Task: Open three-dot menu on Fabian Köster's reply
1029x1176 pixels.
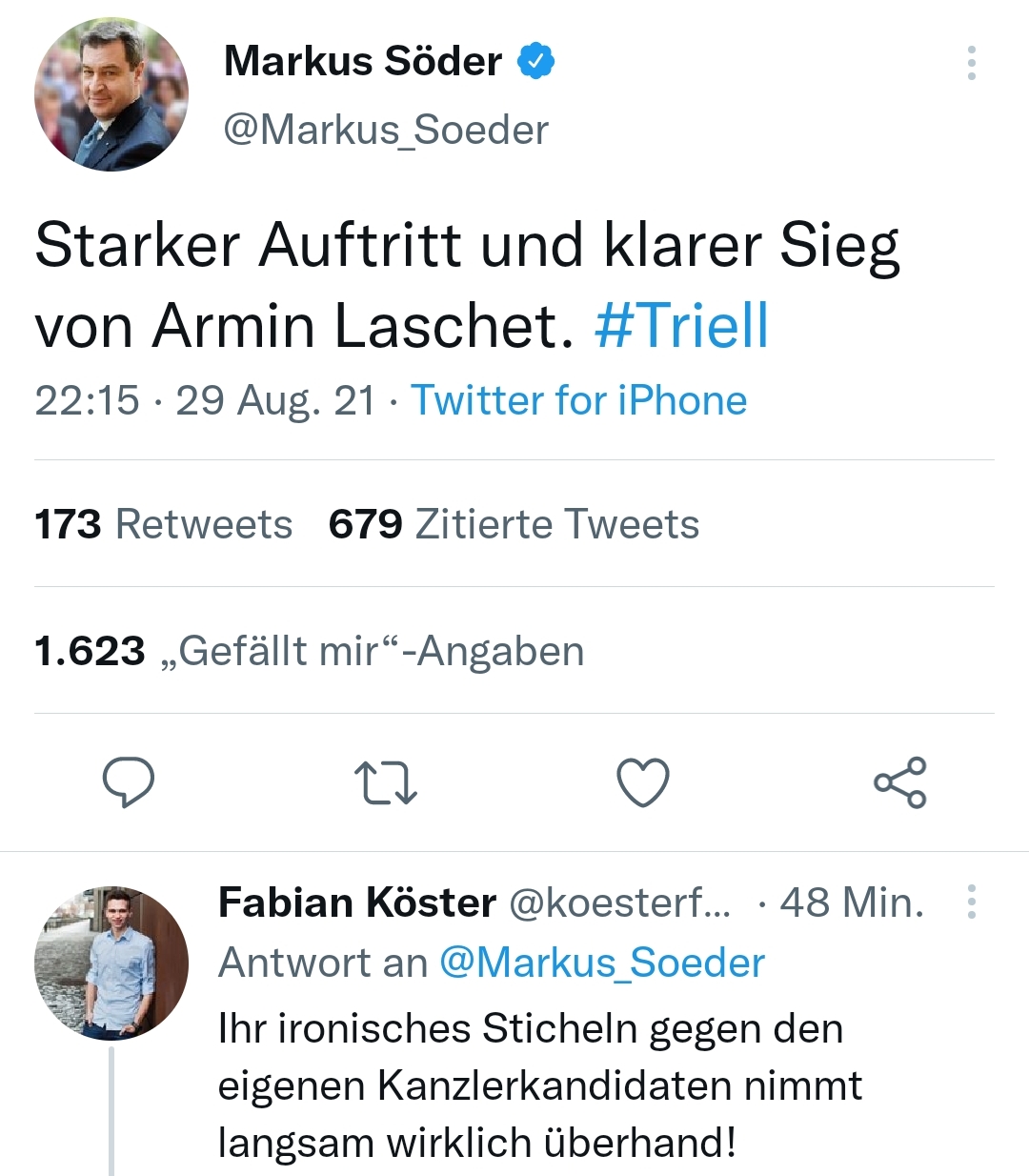Action: pyautogui.click(x=971, y=902)
